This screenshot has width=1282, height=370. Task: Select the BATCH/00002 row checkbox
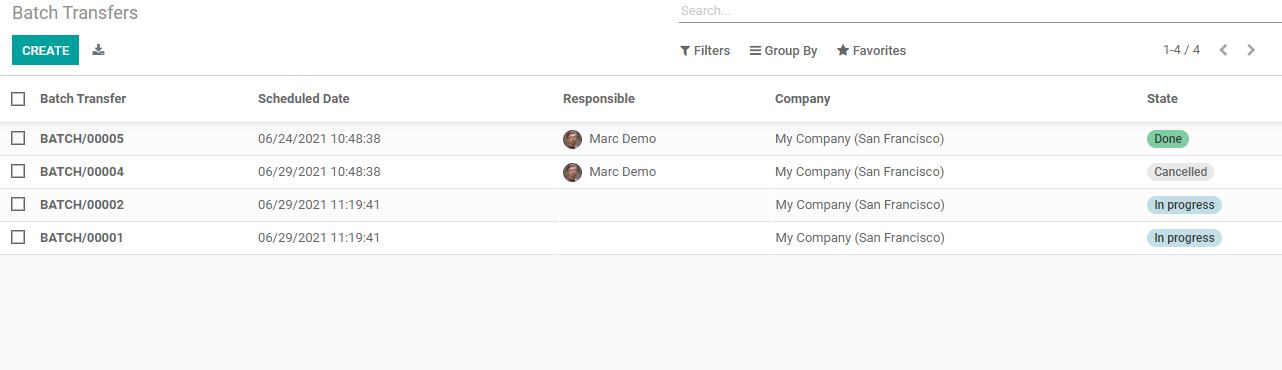click(x=18, y=204)
